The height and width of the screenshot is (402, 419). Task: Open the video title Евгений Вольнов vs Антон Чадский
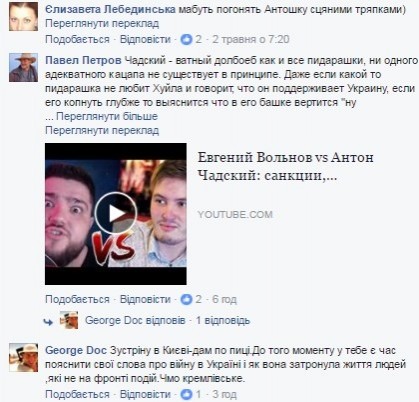coord(286,166)
